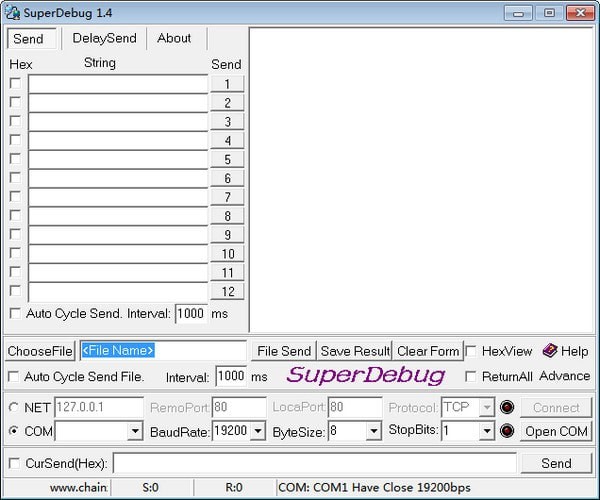Click the red NET connection status indicator
Viewport: 600px width, 500px height.
click(x=507, y=407)
